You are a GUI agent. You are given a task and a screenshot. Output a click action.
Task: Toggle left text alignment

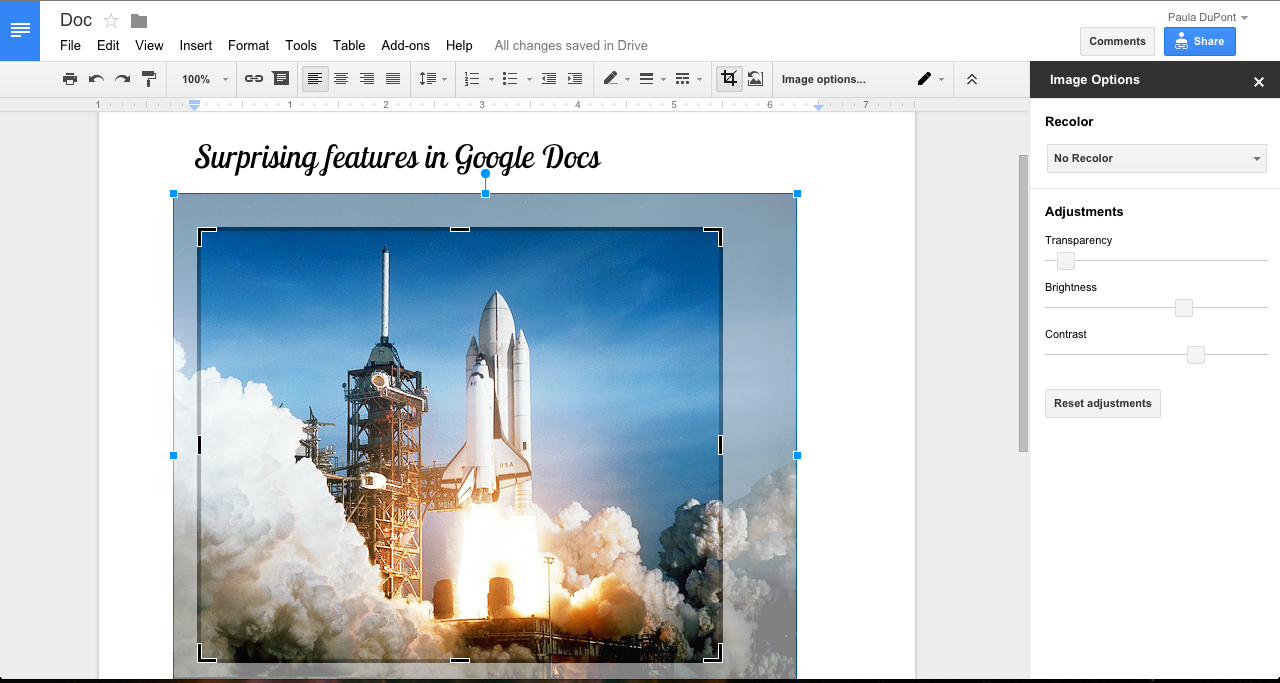pos(315,79)
